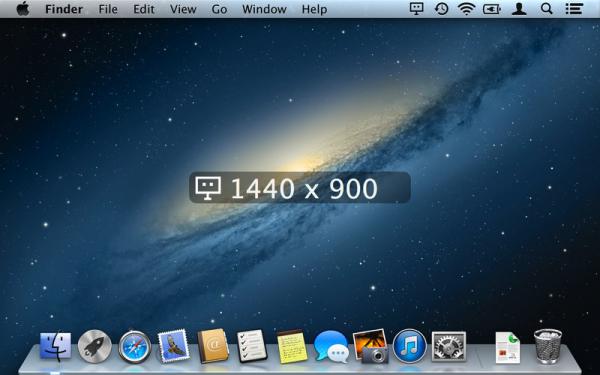Open System Preferences gear icon
Screen dimensions: 600x375
tap(449, 346)
